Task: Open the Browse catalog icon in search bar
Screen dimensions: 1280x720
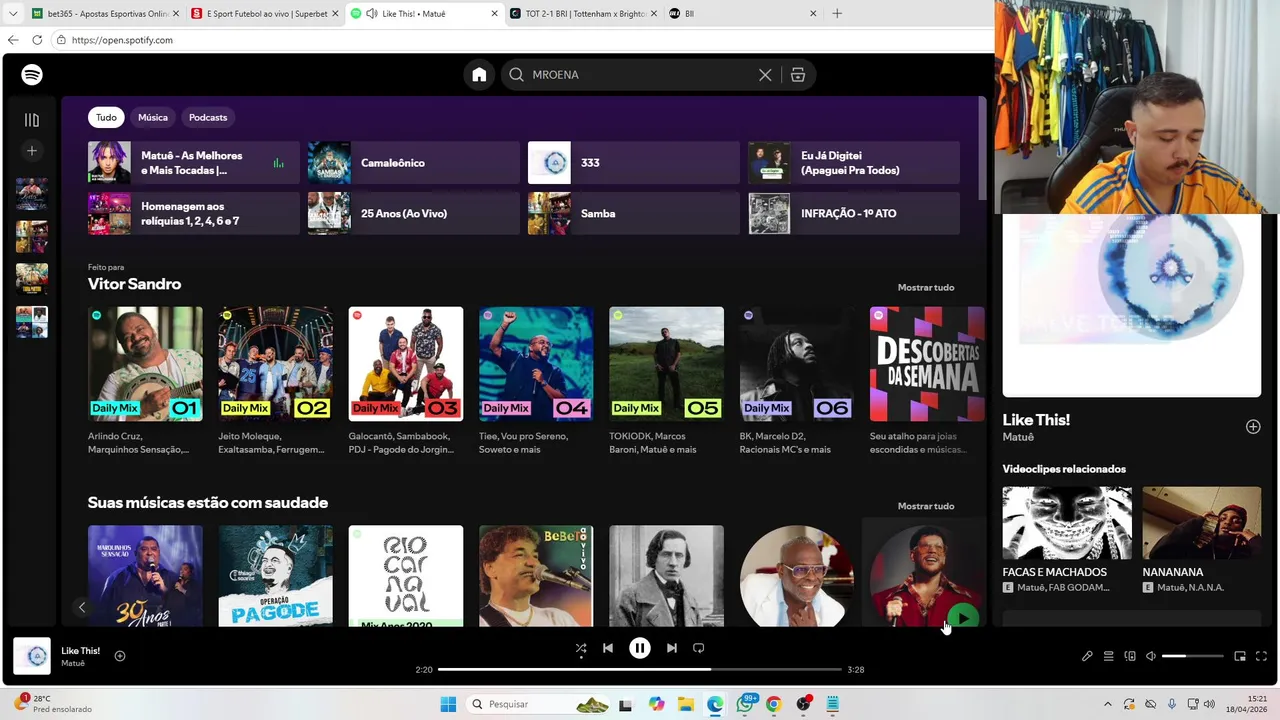Action: point(798,75)
